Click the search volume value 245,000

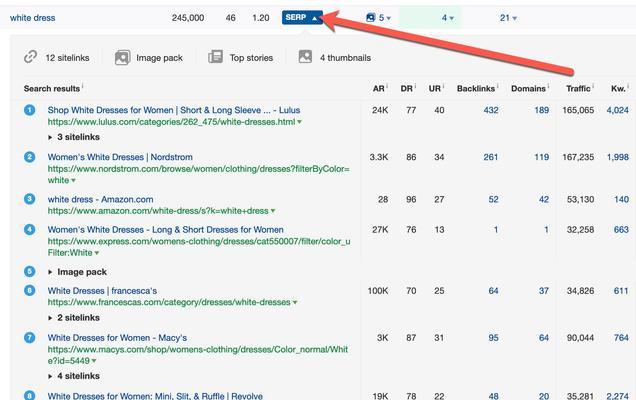[x=188, y=18]
